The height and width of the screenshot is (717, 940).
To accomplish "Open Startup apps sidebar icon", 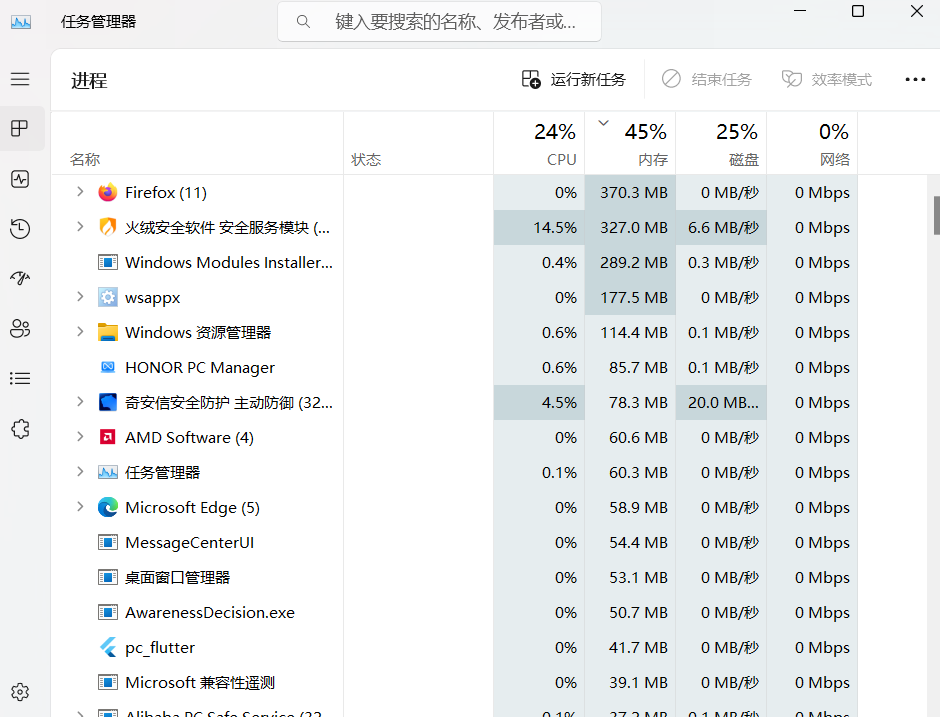I will (x=20, y=278).
